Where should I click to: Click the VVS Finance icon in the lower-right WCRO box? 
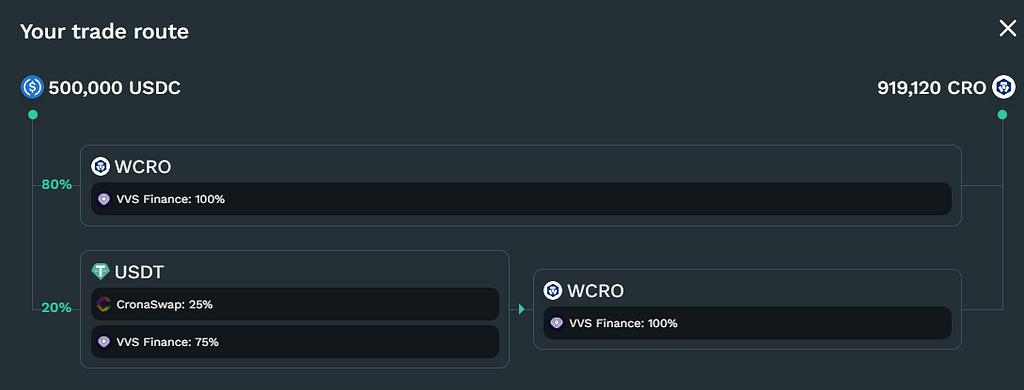[556, 323]
